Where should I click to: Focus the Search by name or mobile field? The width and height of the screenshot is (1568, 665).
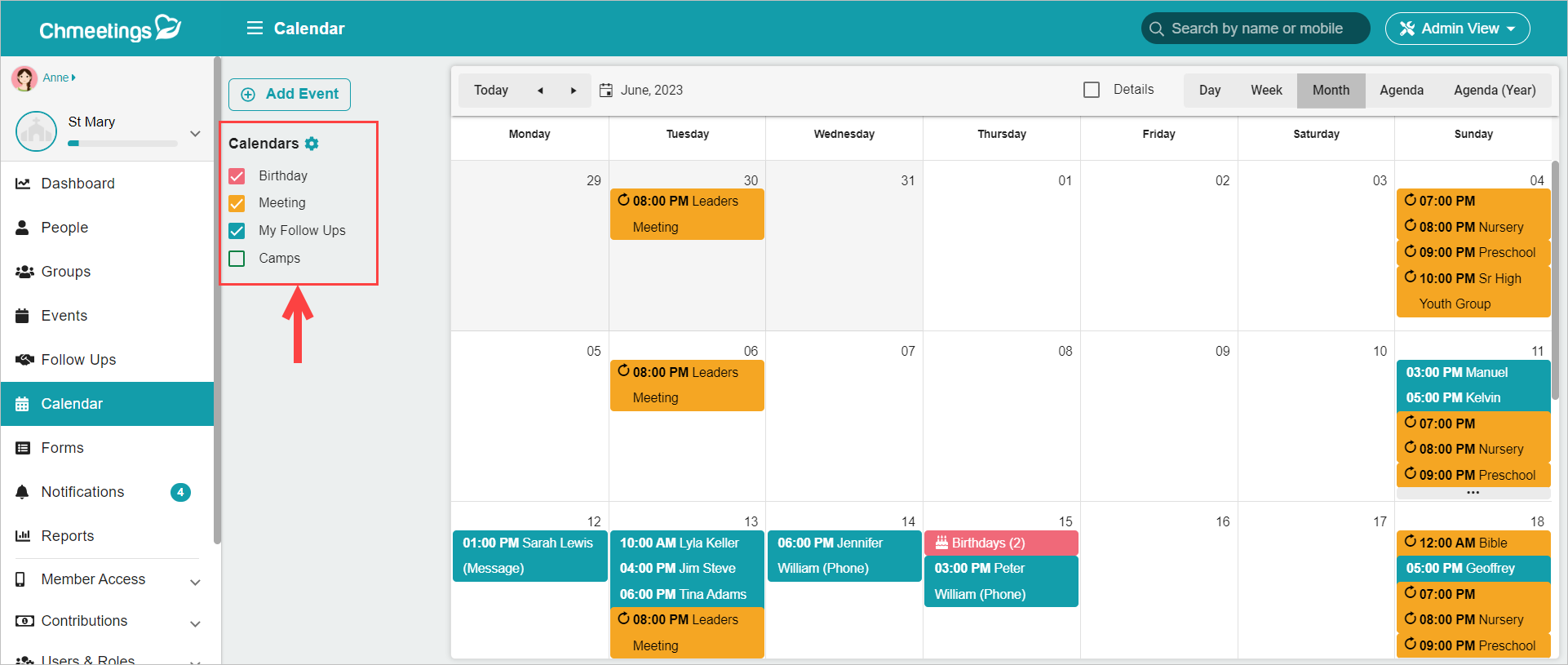click(1256, 29)
